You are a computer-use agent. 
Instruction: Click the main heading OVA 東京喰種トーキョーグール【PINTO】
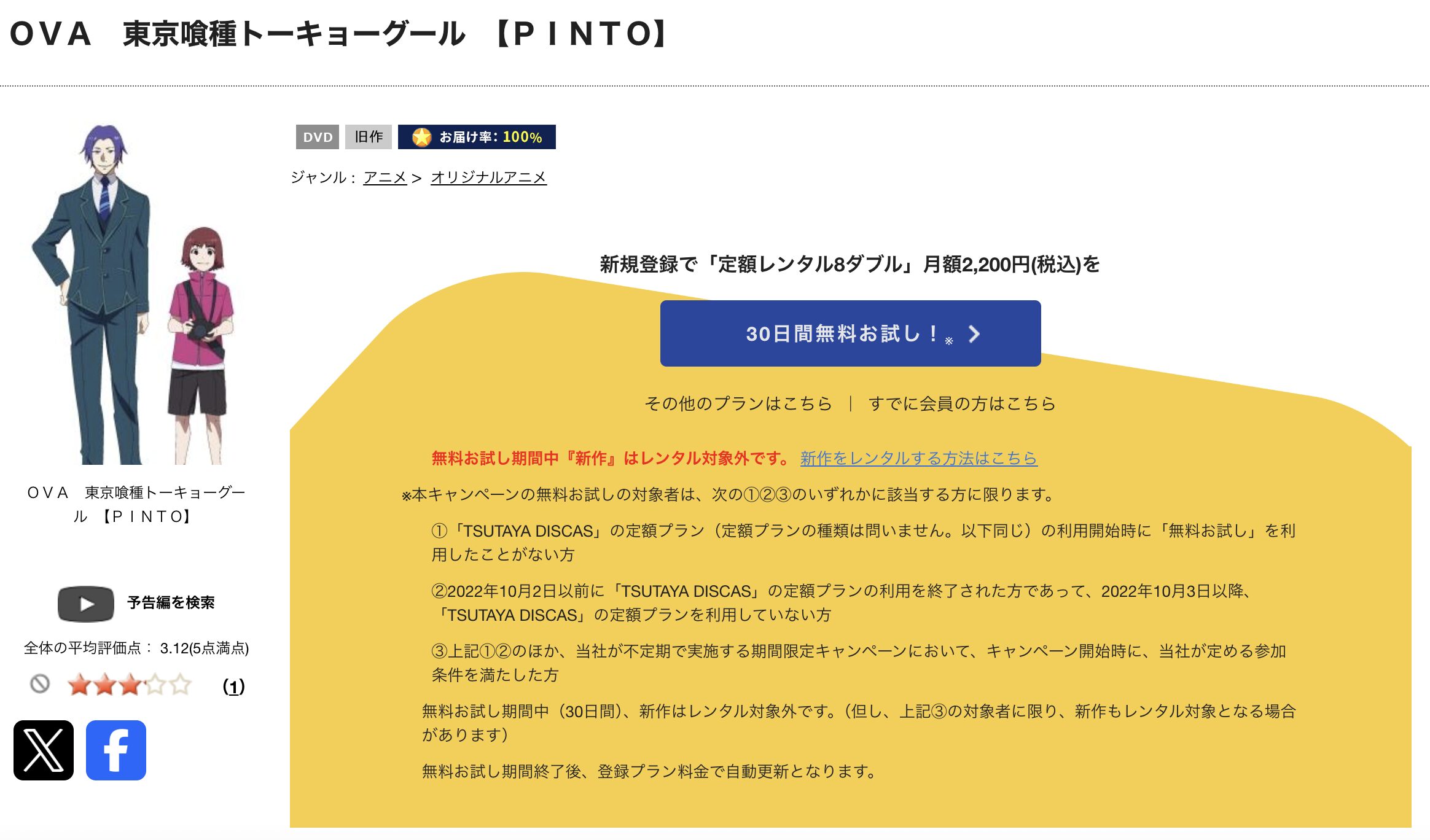tap(340, 33)
